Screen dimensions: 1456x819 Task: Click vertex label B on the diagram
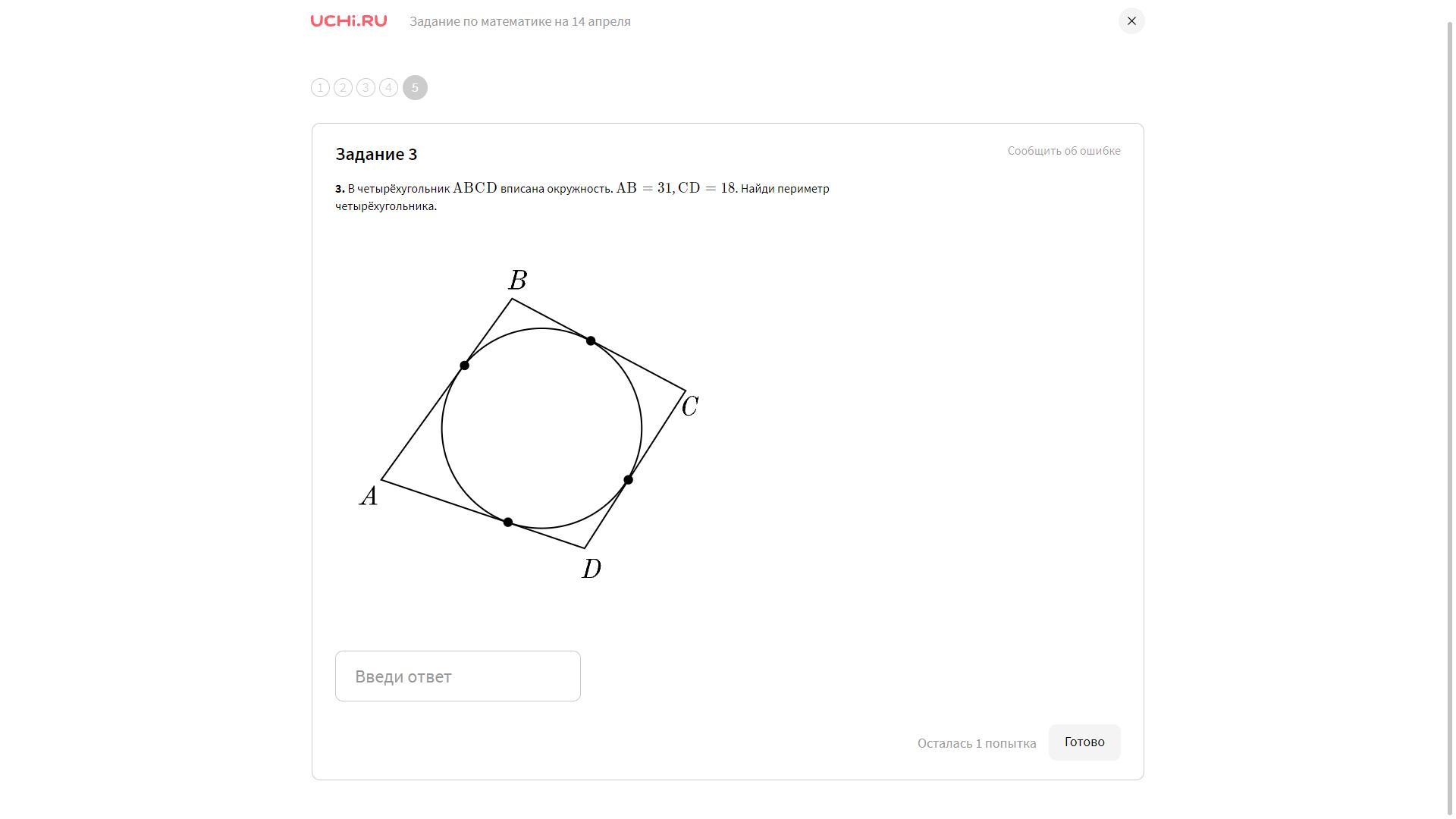(517, 281)
